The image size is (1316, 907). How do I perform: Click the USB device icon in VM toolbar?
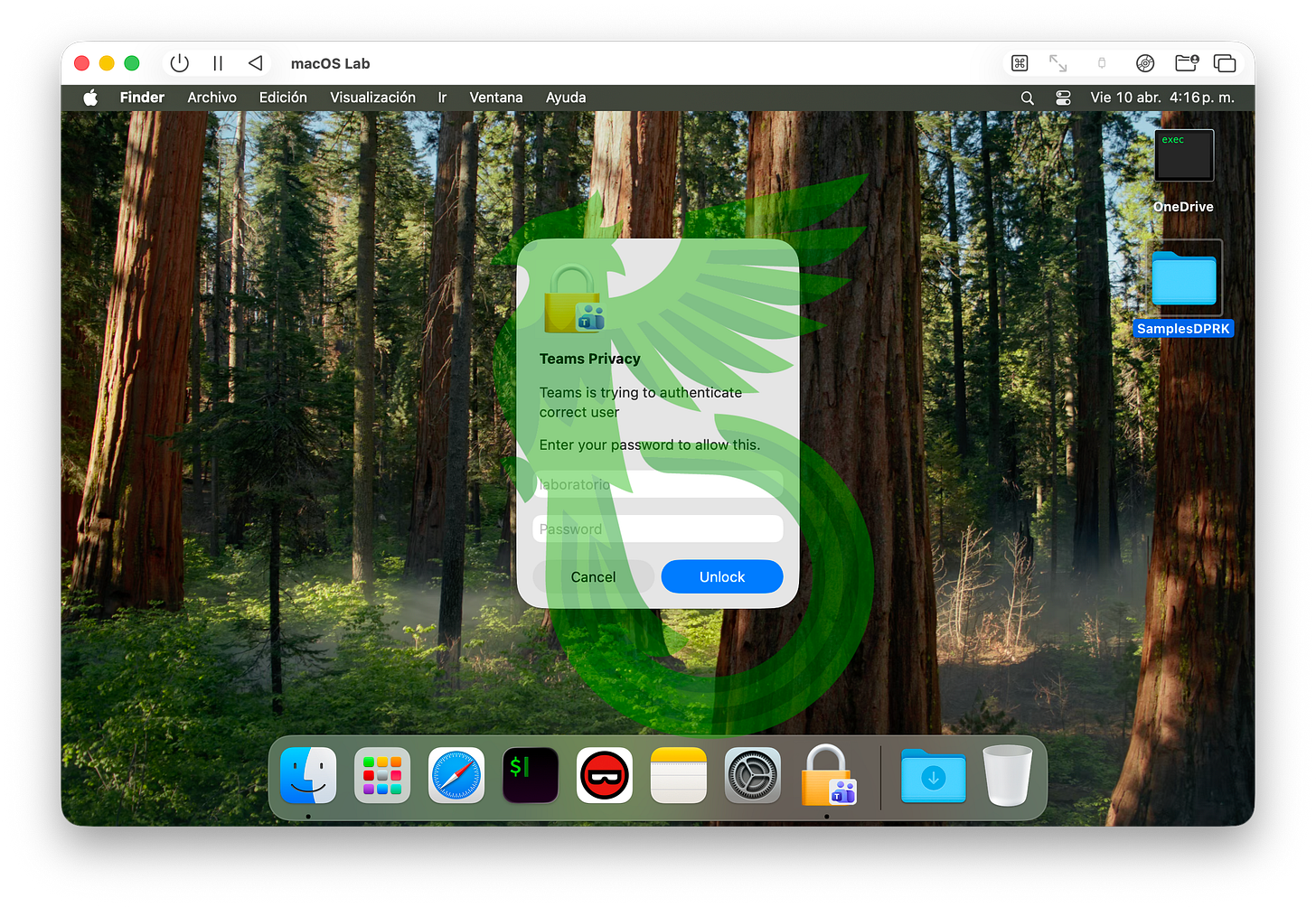(x=1101, y=63)
